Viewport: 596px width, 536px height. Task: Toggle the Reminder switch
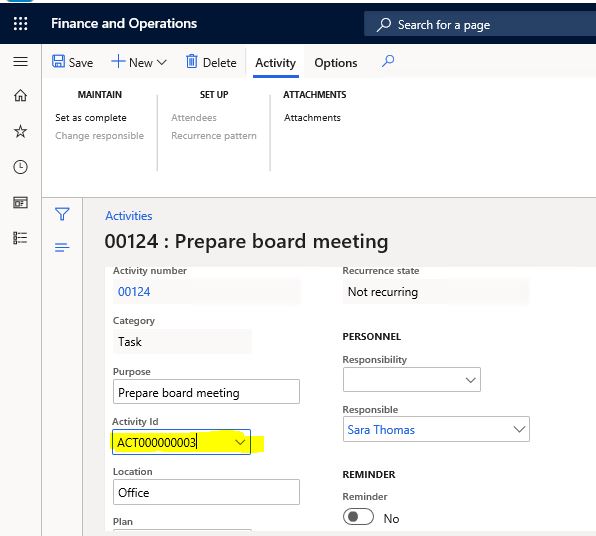(x=358, y=517)
